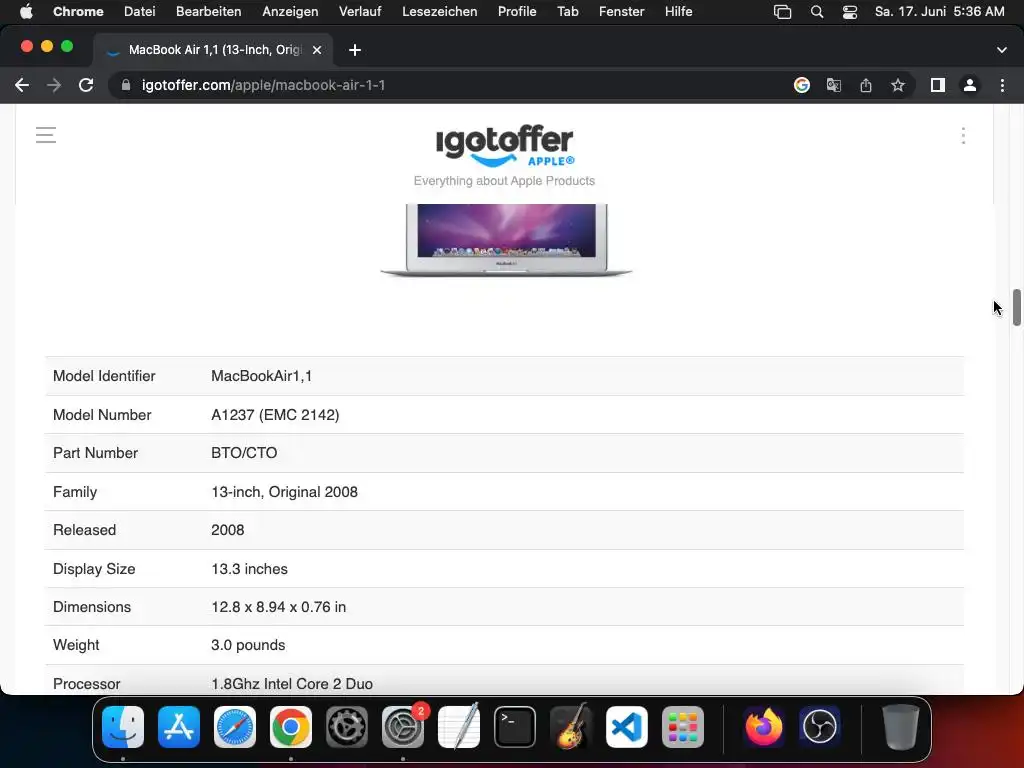Bookmark this tab with star icon
This screenshot has width=1024, height=768.
click(898, 85)
